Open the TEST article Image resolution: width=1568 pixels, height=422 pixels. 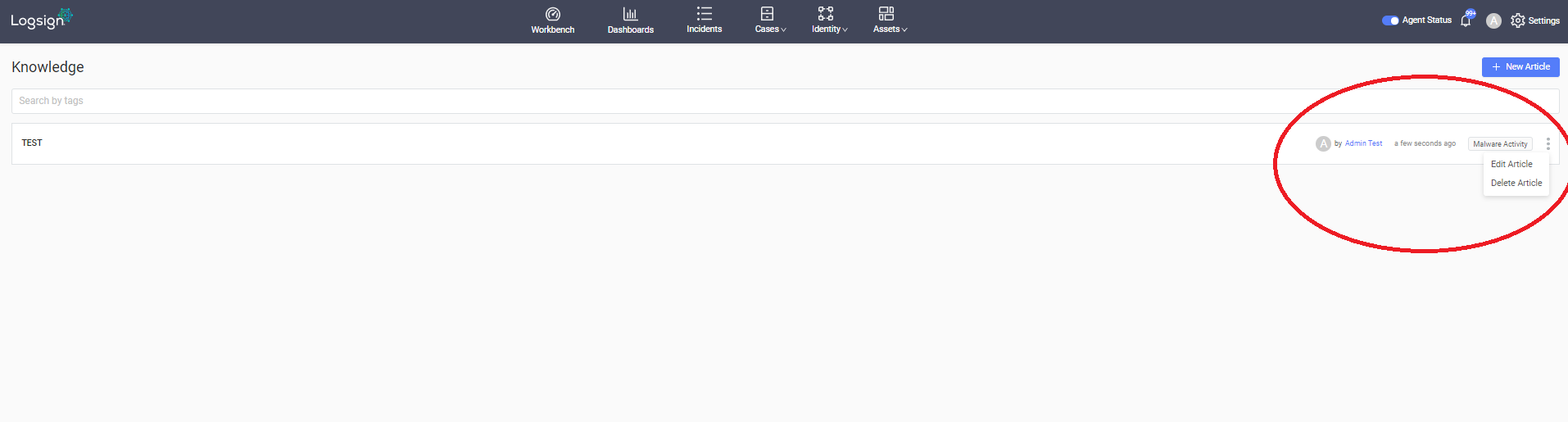tap(32, 143)
